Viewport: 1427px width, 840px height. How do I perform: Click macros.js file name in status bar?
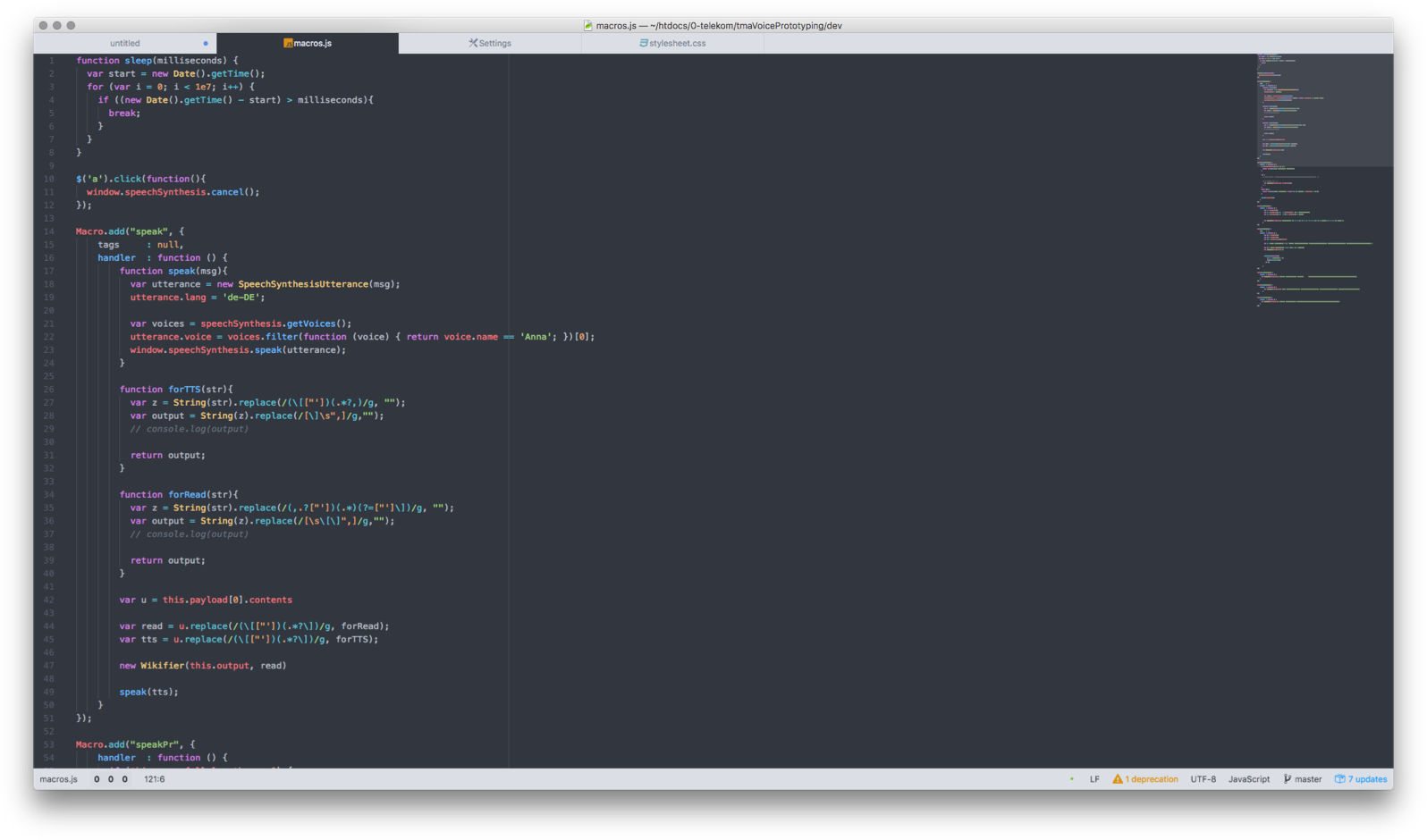(59, 779)
